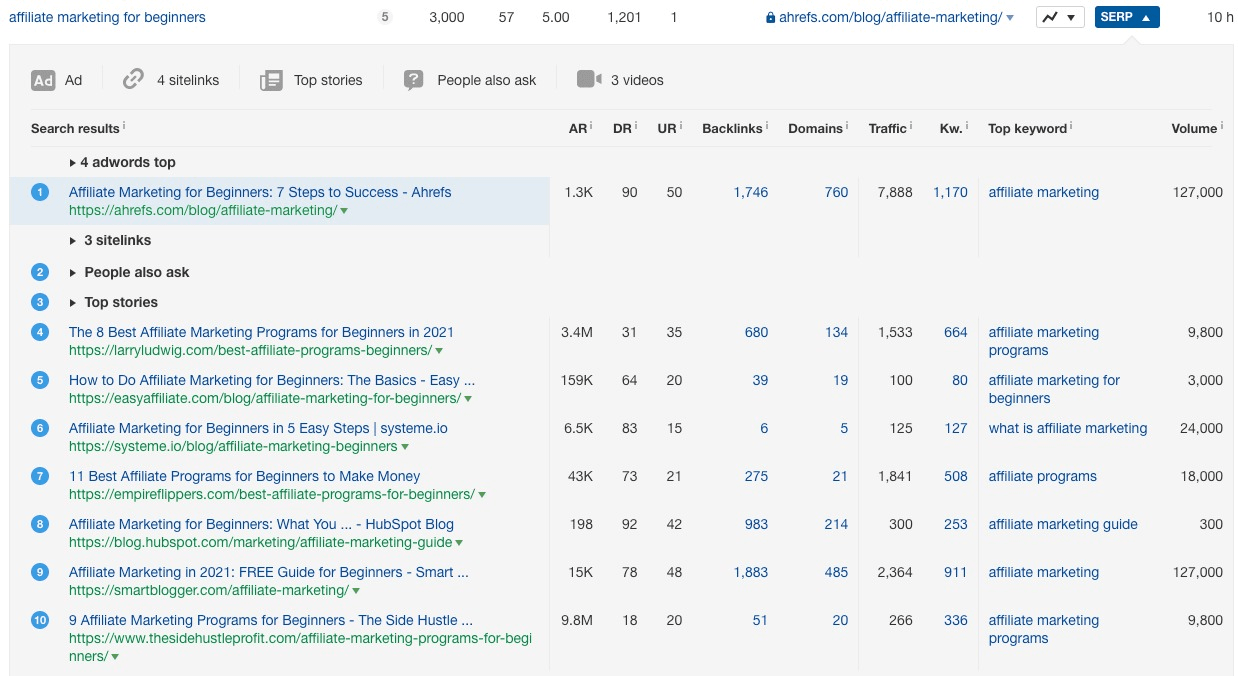This screenshot has width=1238, height=676.
Task: Click the Ad SERP feature icon
Action: [x=43, y=80]
